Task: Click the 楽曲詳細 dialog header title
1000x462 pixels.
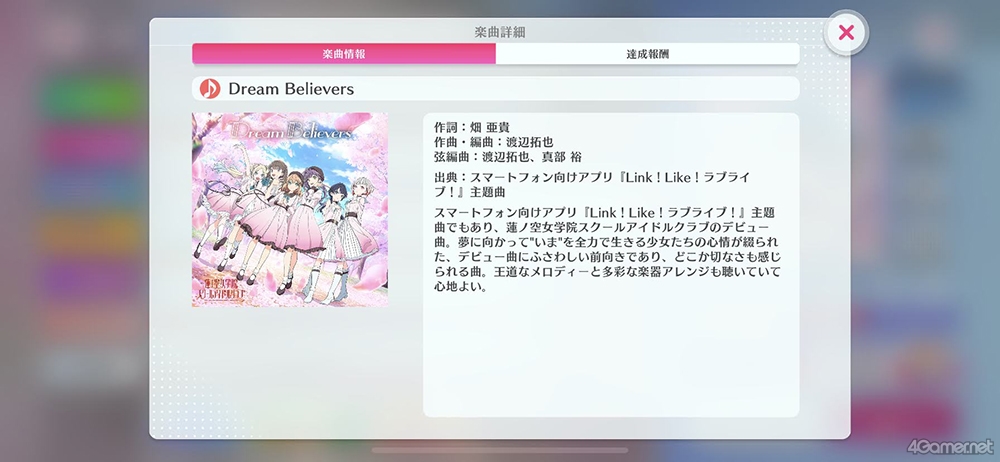Action: point(500,32)
